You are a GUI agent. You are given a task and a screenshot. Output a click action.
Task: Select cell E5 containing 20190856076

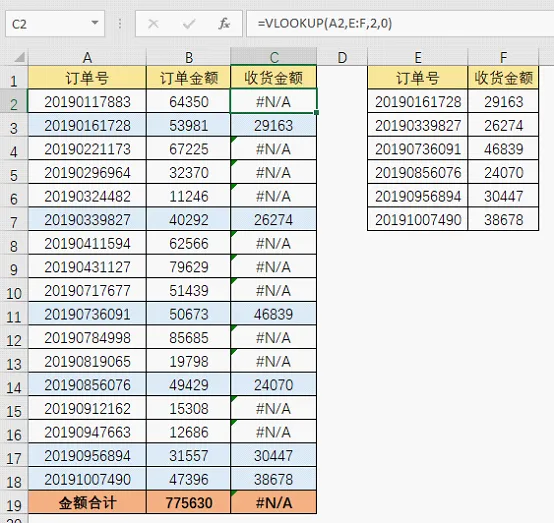418,172
